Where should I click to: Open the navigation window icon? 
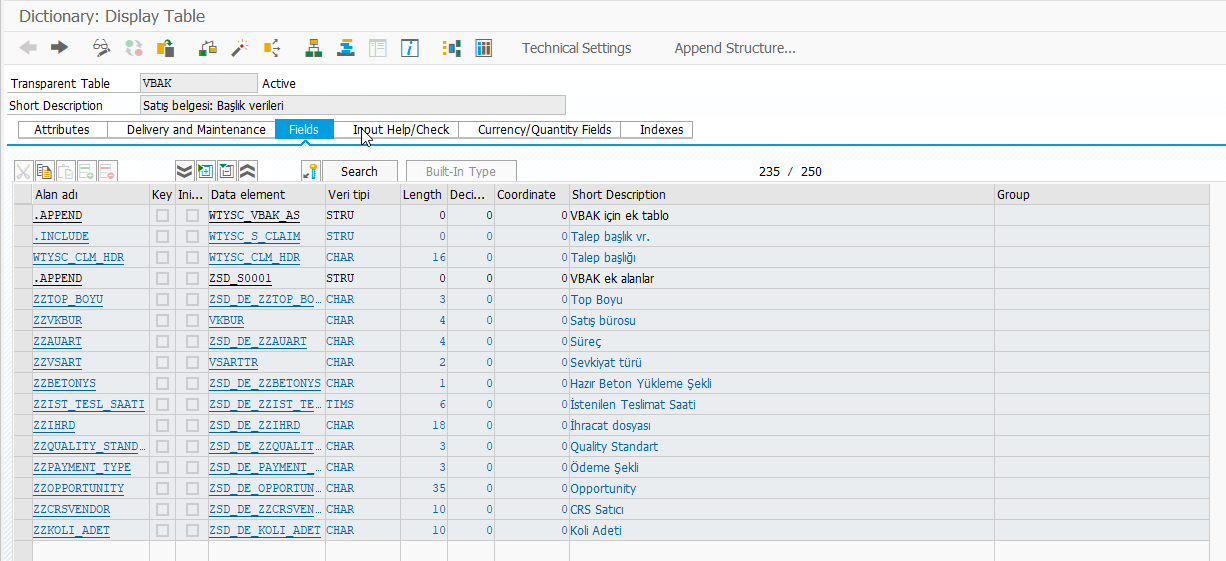pyautogui.click(x=346, y=48)
